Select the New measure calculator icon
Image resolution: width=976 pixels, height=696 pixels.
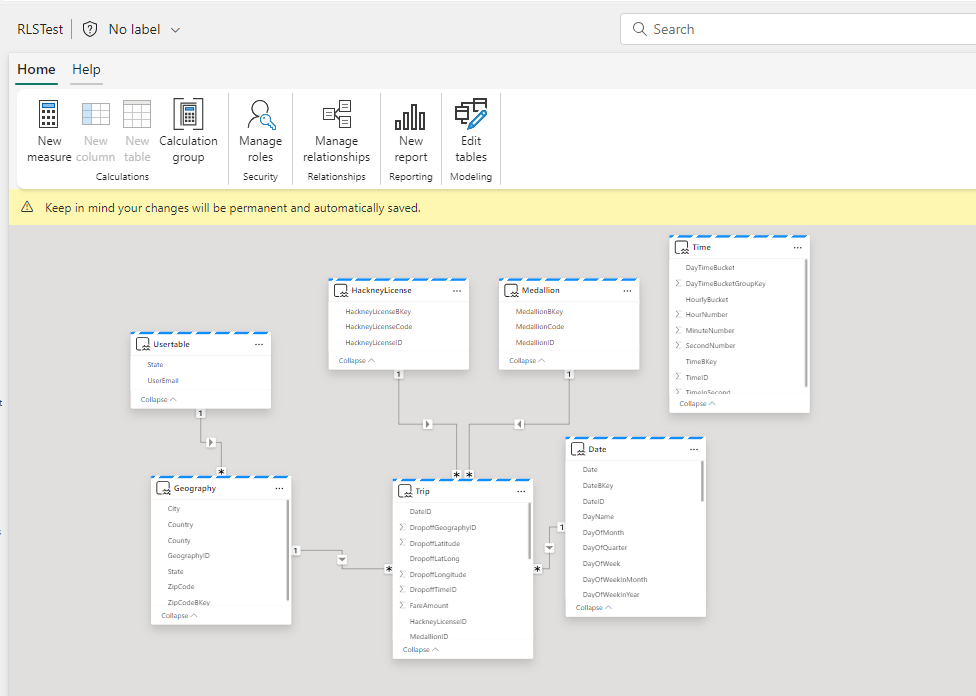coord(49,113)
